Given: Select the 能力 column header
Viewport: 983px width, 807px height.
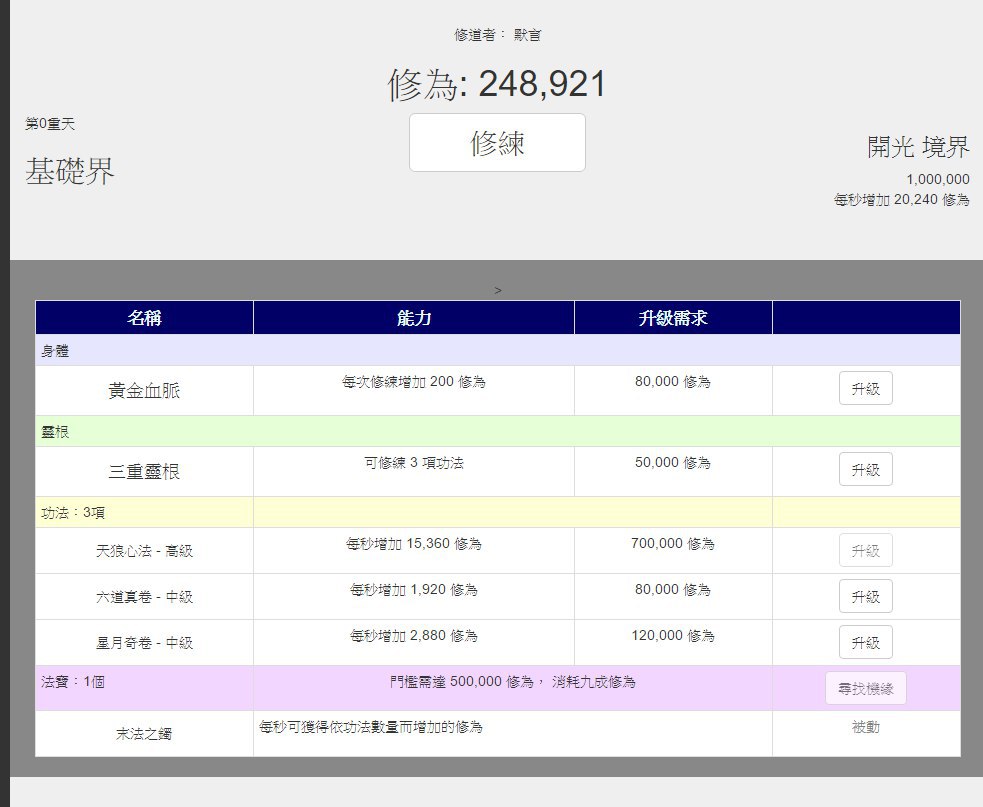Looking at the screenshot, I should click(413, 318).
